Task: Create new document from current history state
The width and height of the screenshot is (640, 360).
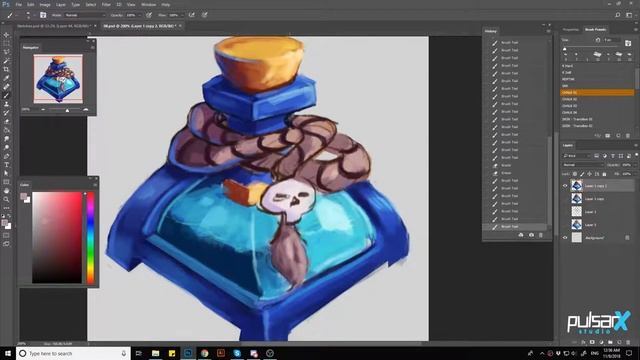Action: pos(521,235)
